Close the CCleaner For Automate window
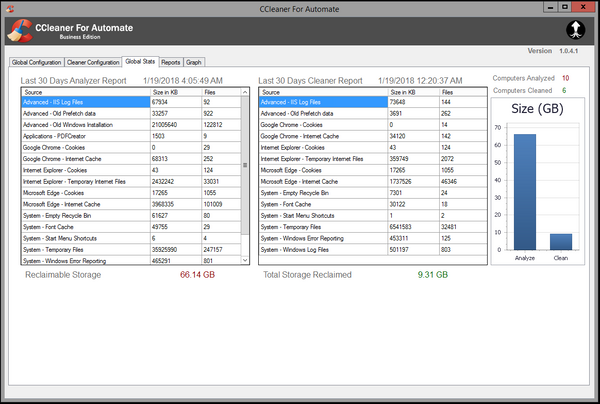This screenshot has height=404, width=600. tap(583, 7)
